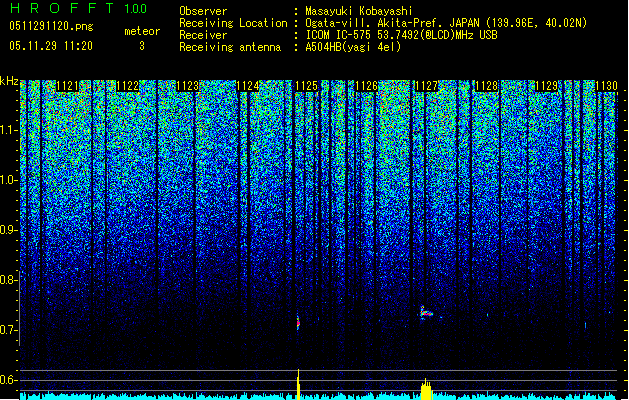The width and height of the screenshot is (629, 400).
Task: Click the 0.7 kHz frequency label
Action: point(9,330)
